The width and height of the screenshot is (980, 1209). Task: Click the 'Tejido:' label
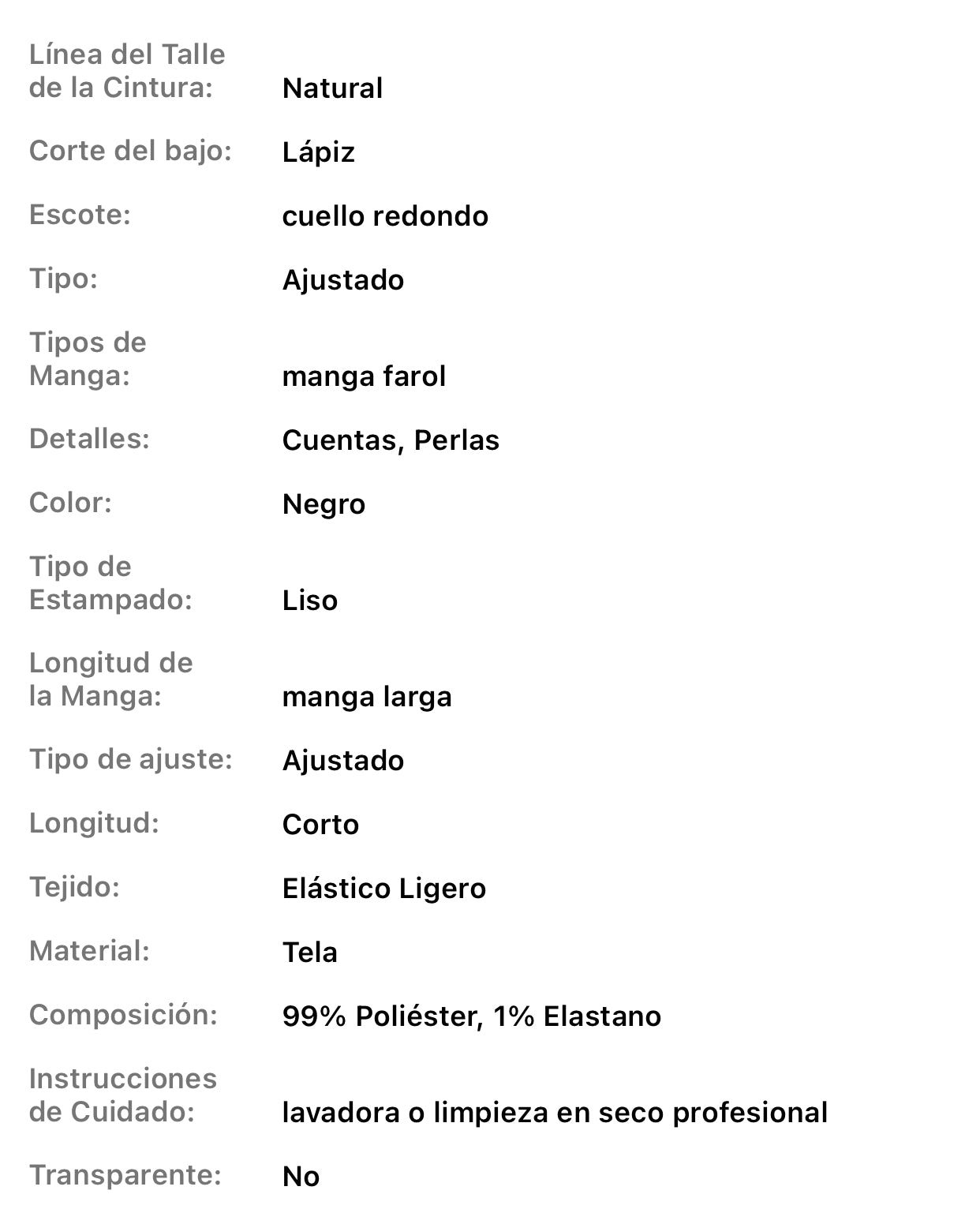point(74,887)
